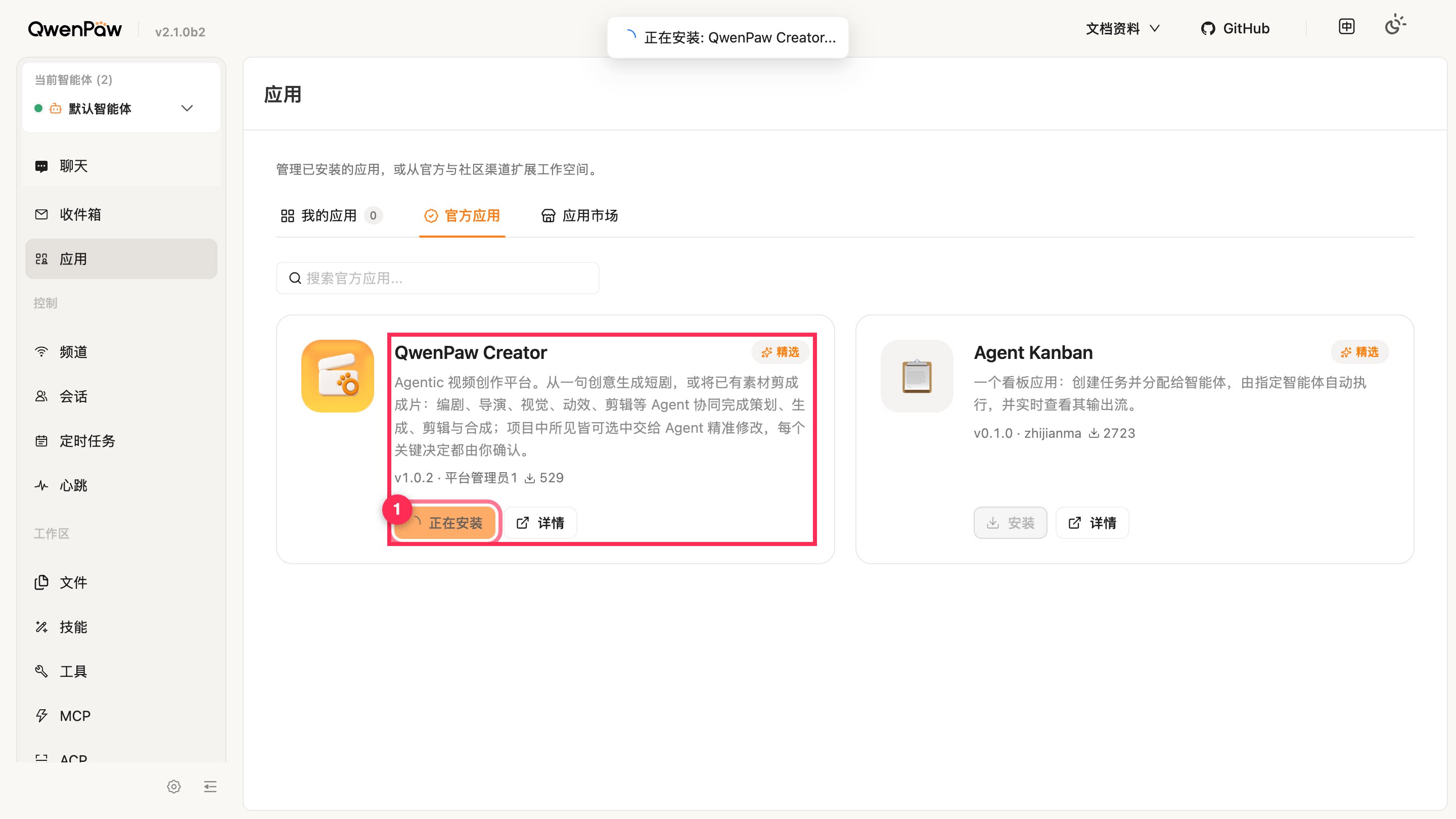
Task: Open the 文件 files page
Action: pos(121,582)
